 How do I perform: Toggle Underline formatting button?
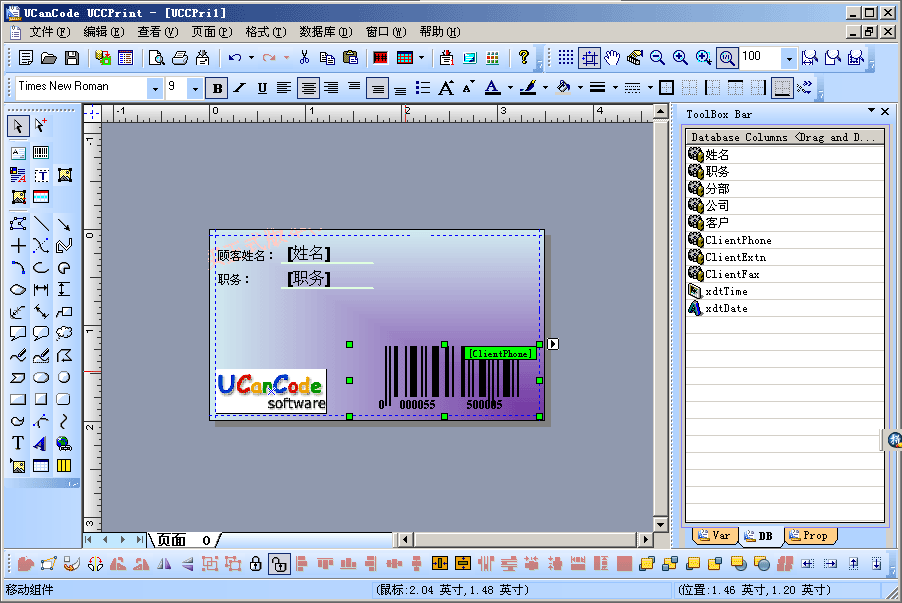[x=262, y=88]
